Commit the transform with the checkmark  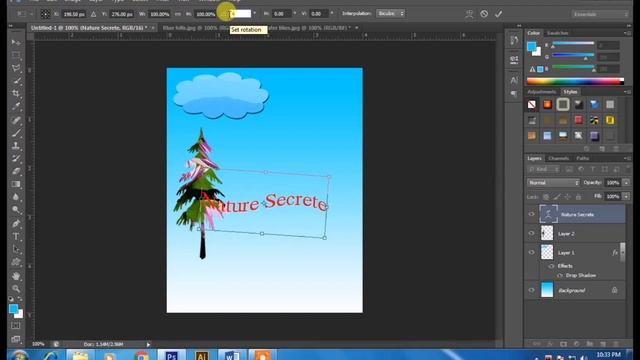[498, 14]
